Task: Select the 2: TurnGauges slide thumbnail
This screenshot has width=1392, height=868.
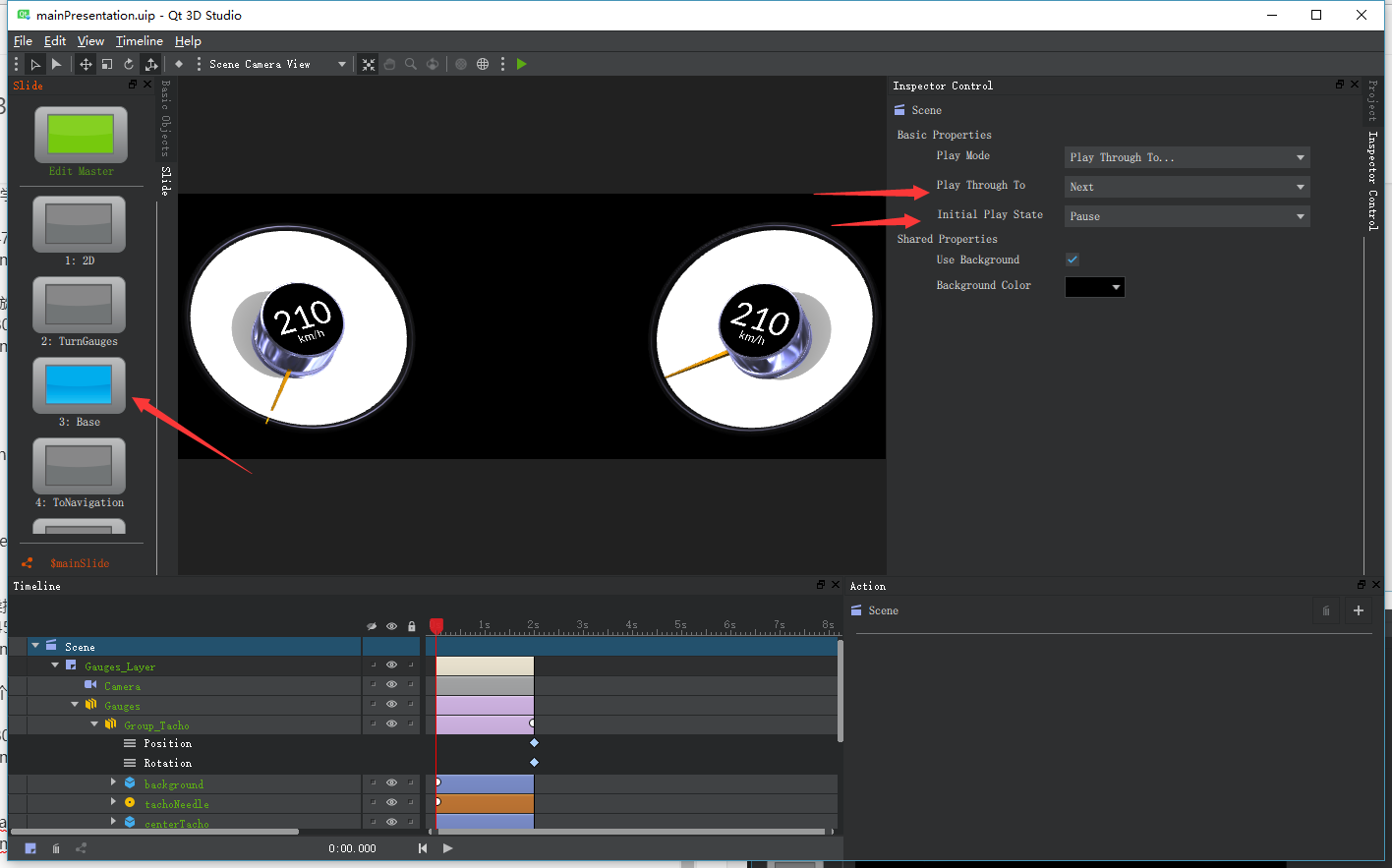Action: click(x=79, y=305)
